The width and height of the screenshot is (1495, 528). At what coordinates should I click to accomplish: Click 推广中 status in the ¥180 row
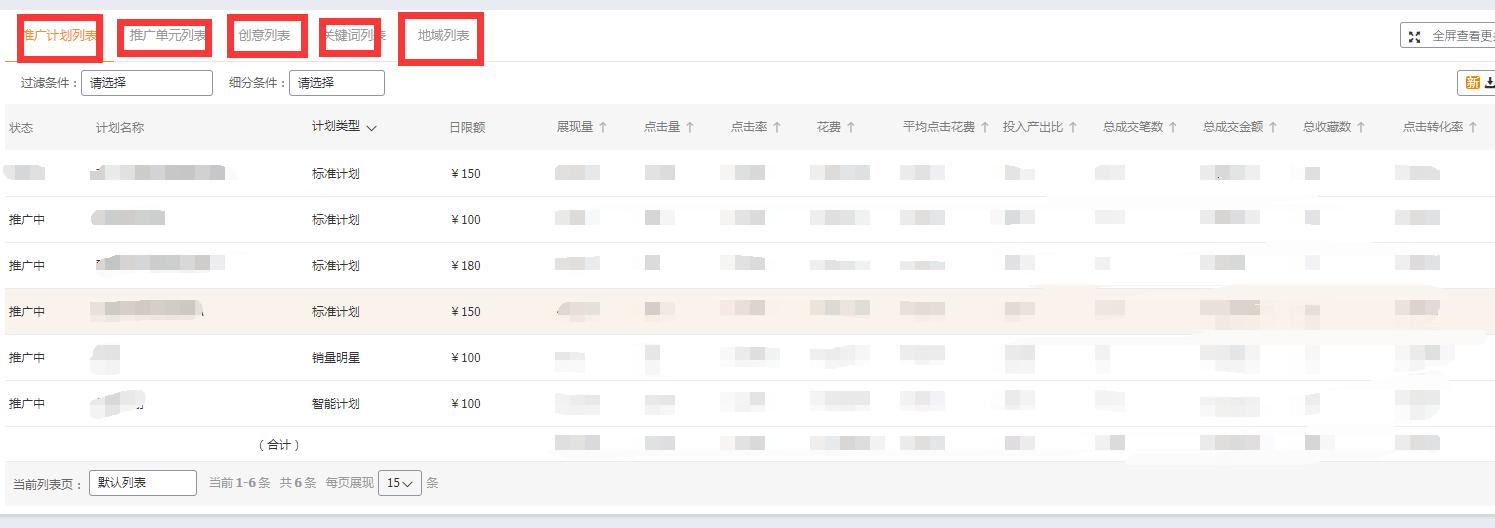[x=27, y=266]
